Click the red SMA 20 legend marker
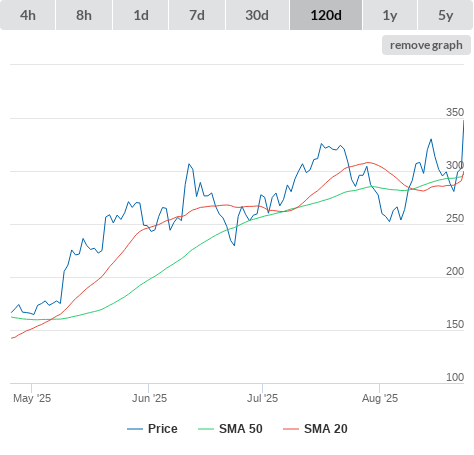474x455 pixels. click(291, 429)
